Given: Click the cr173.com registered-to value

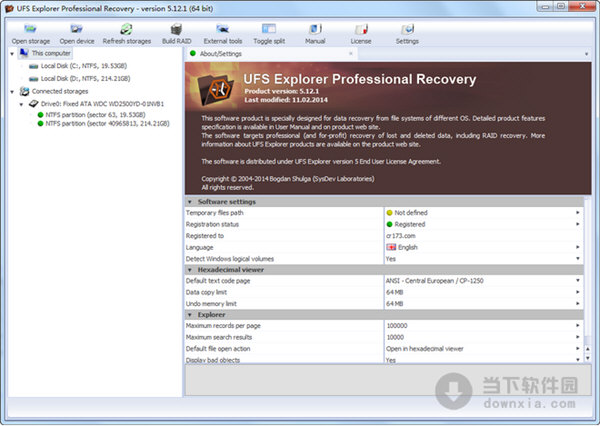Looking at the screenshot, I should (401, 236).
